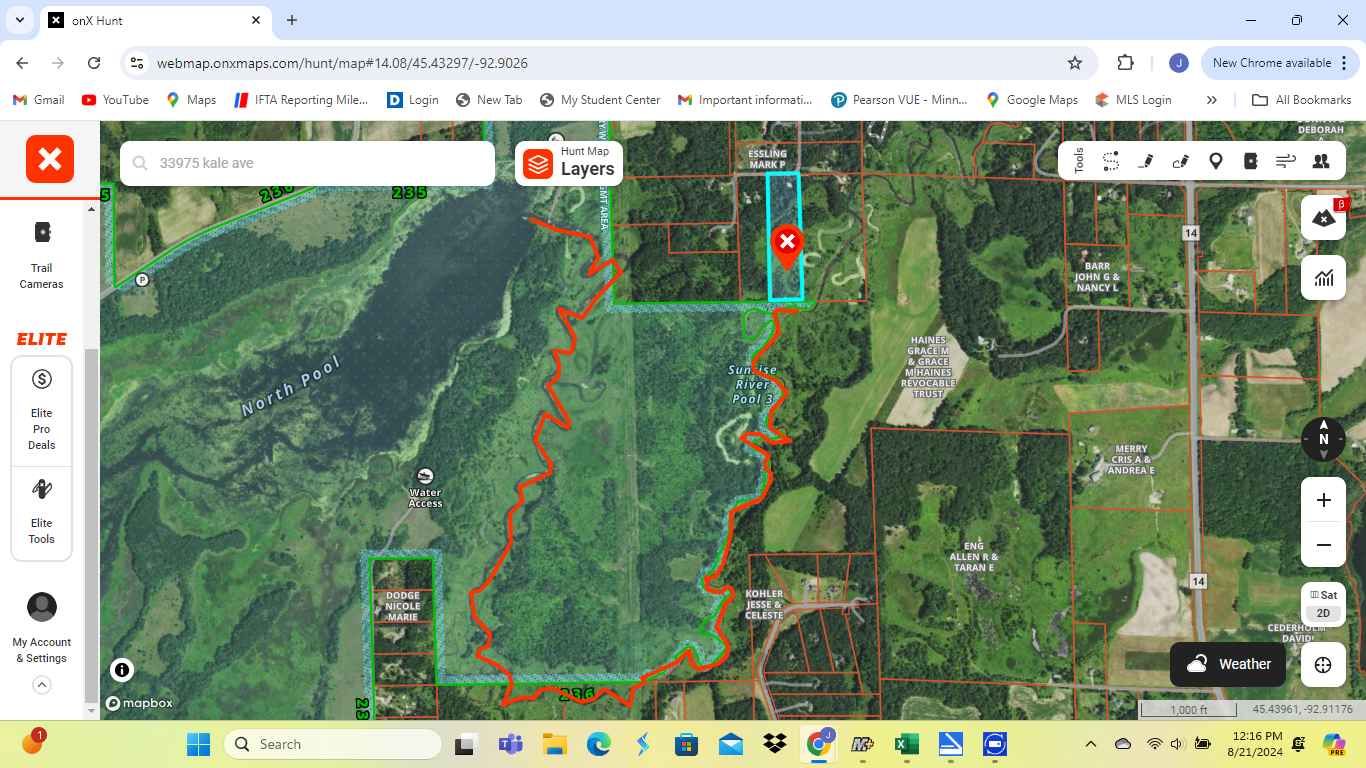Select the Trail camera tool in toolbar
The height and width of the screenshot is (768, 1366).
tap(1250, 161)
